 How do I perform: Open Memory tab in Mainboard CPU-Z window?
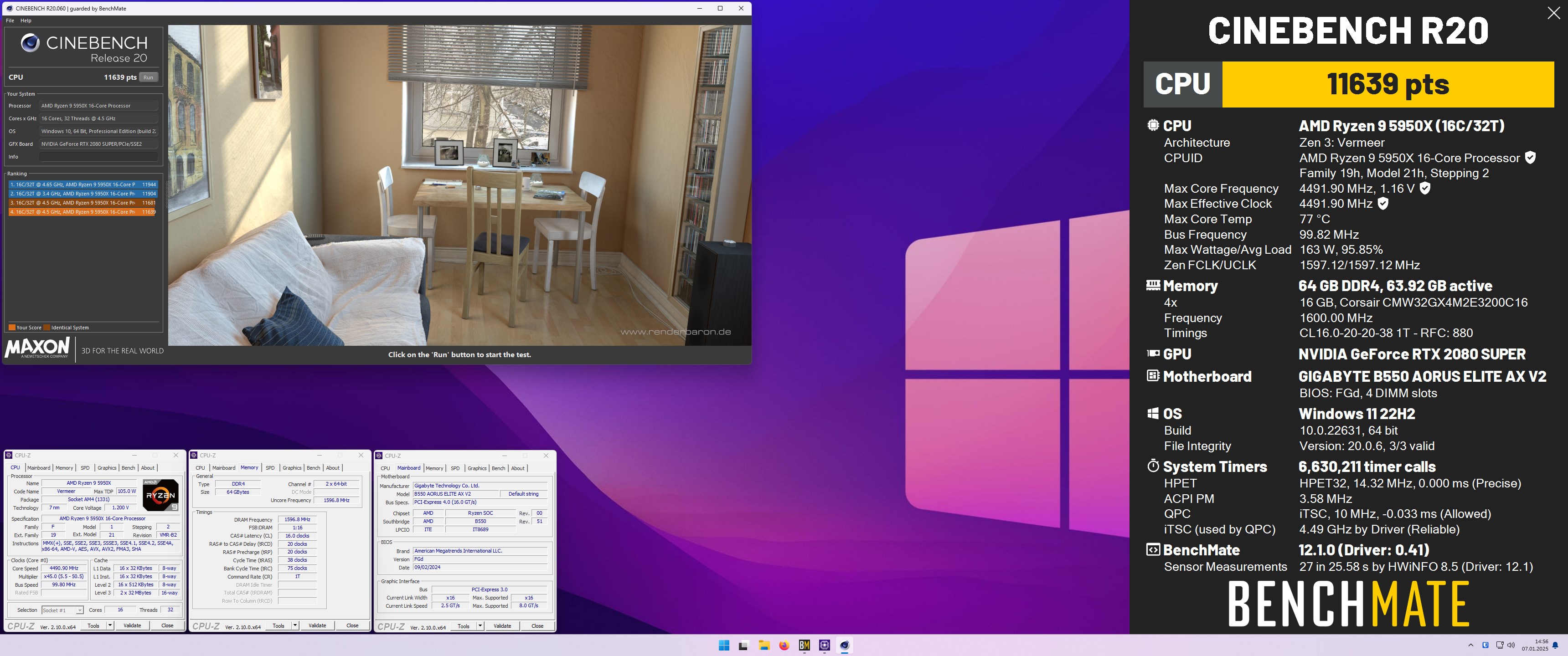(x=434, y=469)
